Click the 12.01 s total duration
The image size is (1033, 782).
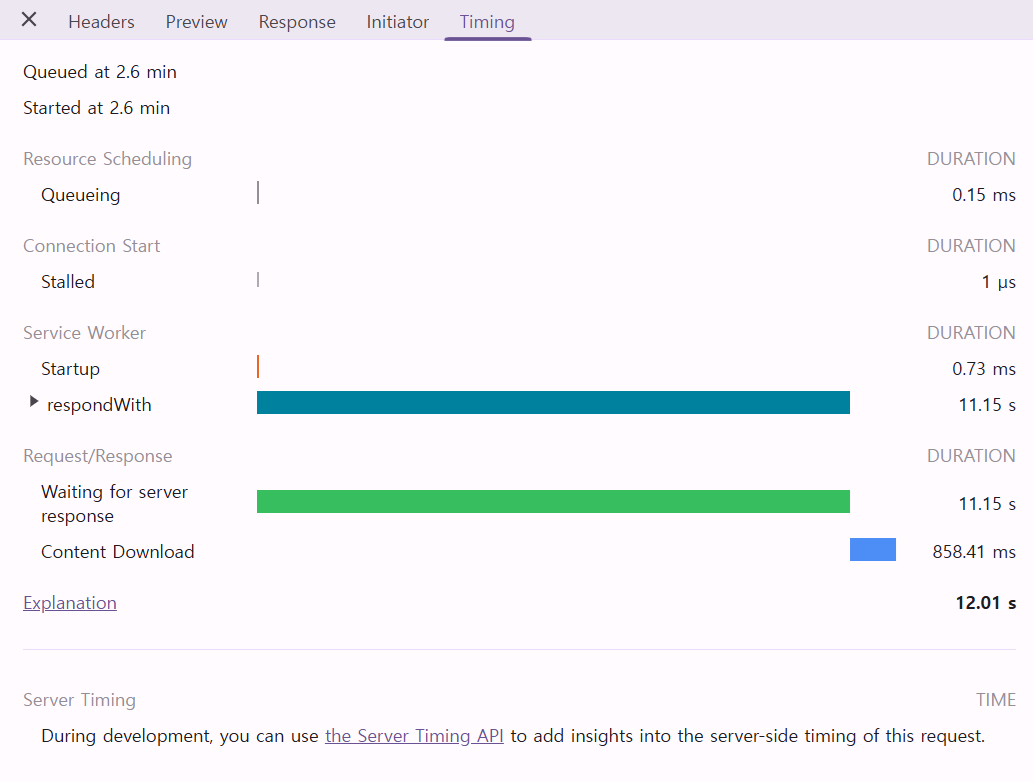(x=985, y=603)
